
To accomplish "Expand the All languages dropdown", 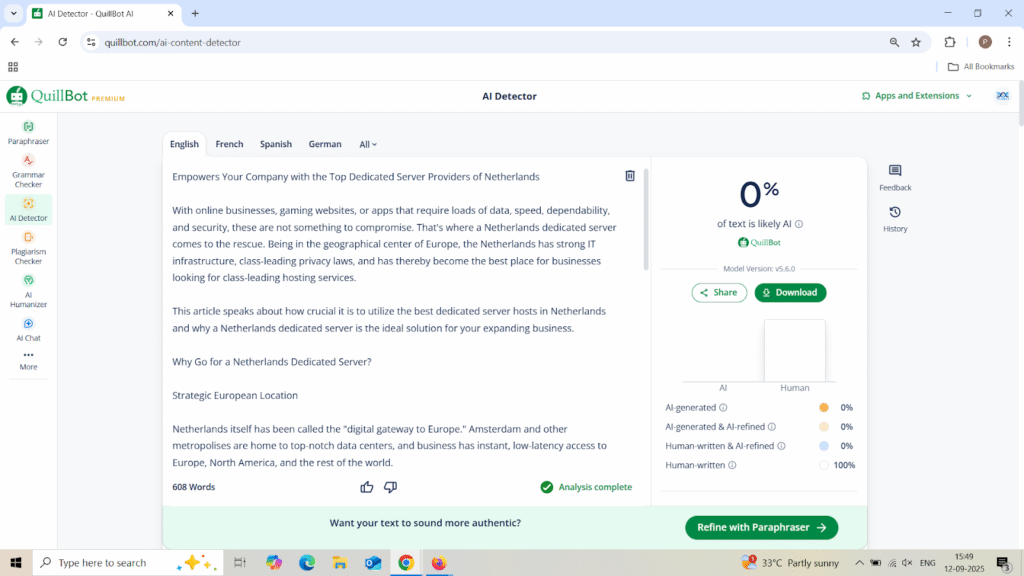I will point(368,144).
